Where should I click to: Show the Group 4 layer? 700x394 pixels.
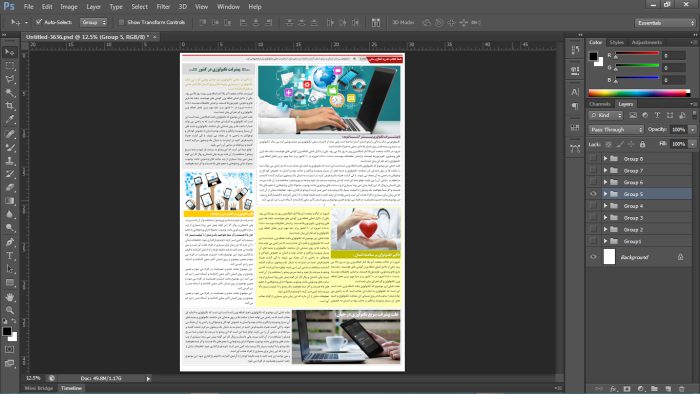pos(593,206)
